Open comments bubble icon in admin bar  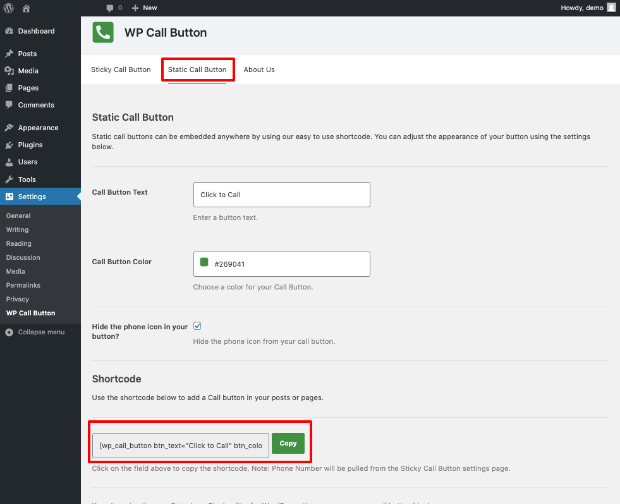click(110, 8)
